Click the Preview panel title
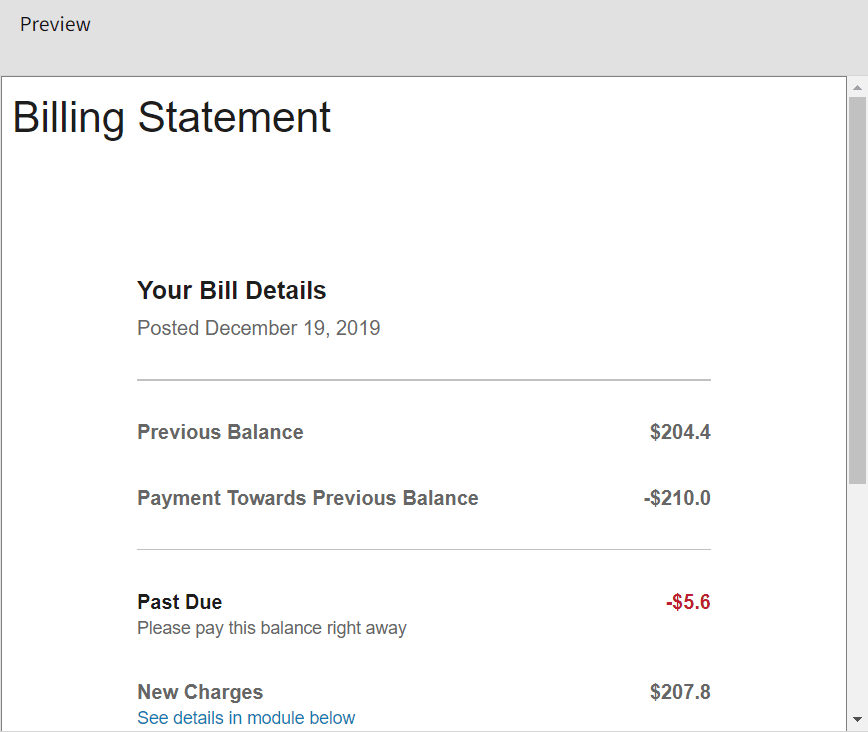 pyautogui.click(x=55, y=24)
